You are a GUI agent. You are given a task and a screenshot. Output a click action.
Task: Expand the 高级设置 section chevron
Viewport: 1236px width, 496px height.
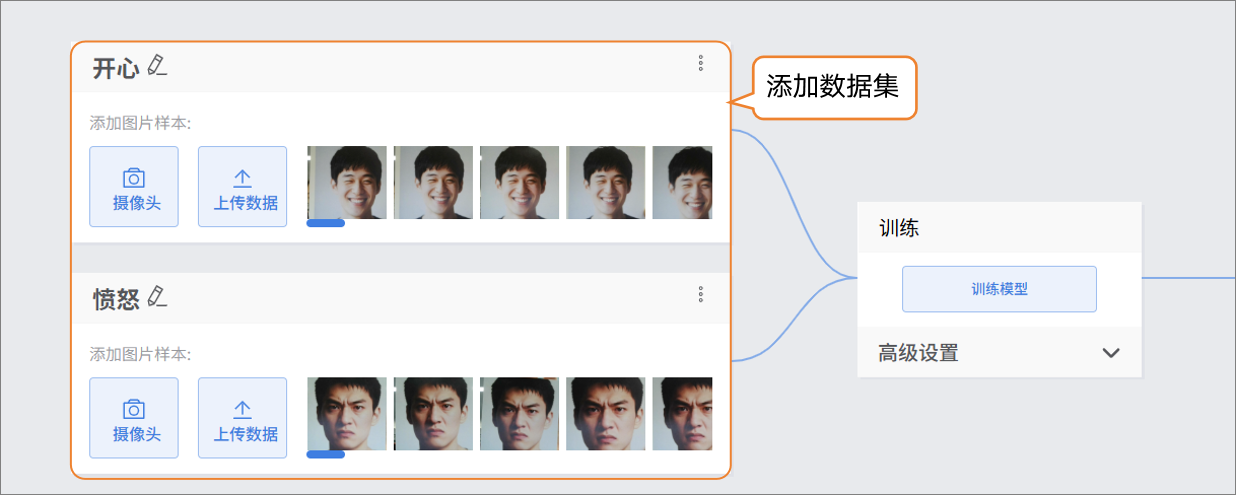(x=1110, y=353)
